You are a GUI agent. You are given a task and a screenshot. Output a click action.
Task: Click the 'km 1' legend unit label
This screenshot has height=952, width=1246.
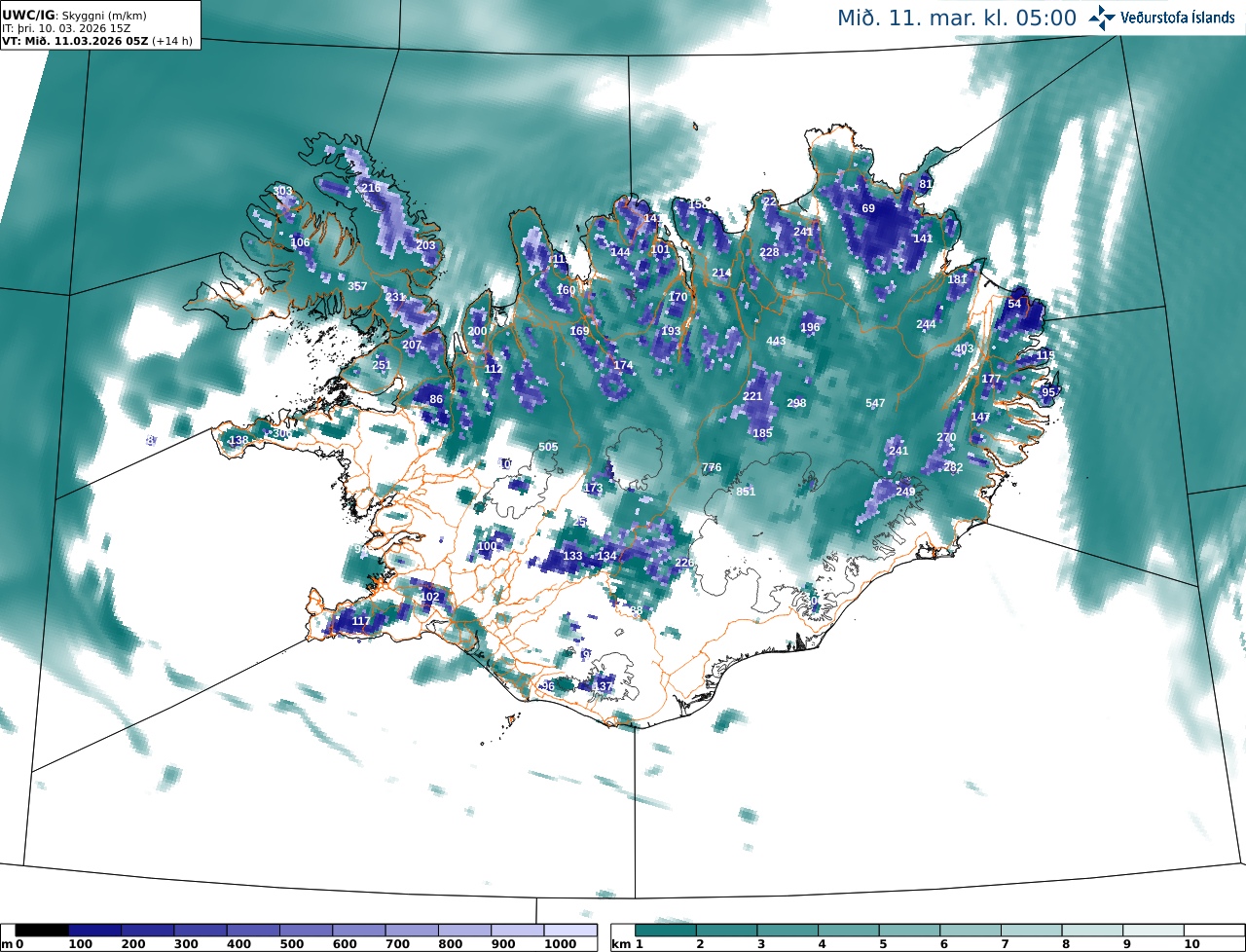tap(628, 944)
